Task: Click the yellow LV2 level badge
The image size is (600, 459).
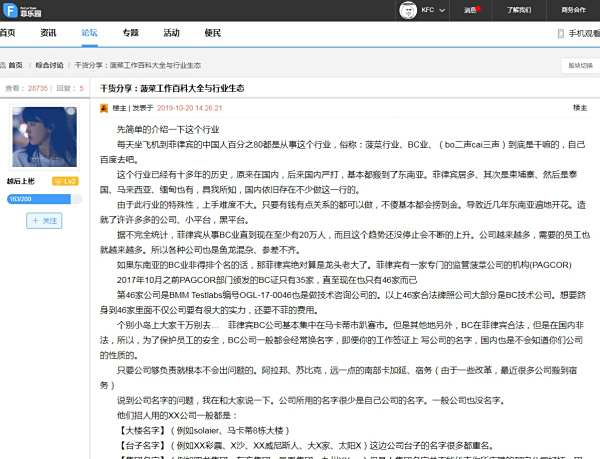Action: pyautogui.click(x=65, y=181)
